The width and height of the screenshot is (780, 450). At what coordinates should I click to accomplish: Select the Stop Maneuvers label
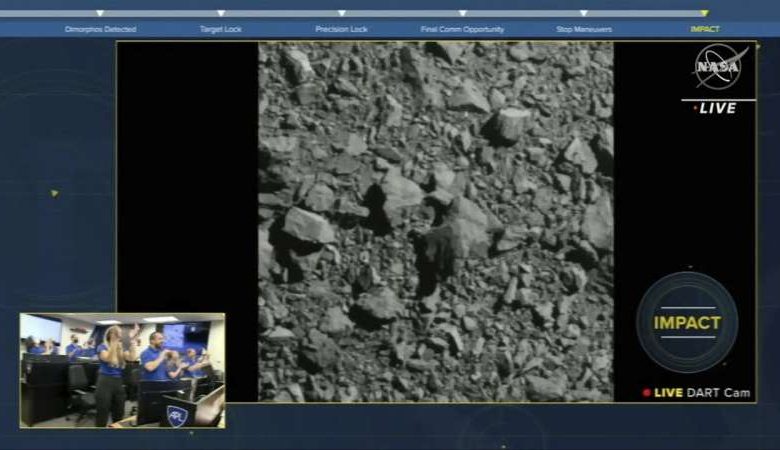pyautogui.click(x=584, y=29)
